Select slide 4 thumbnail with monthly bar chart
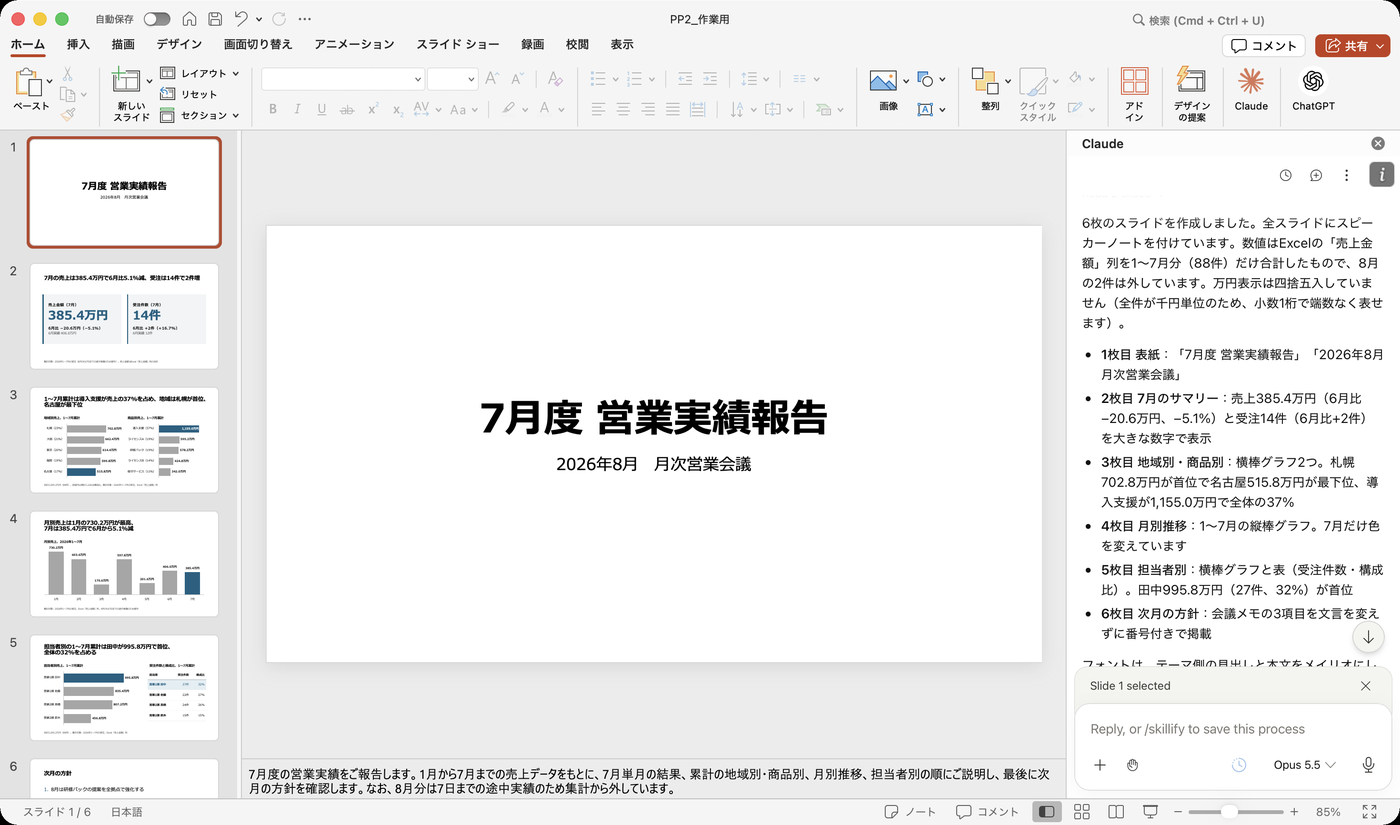This screenshot has width=1400, height=825. coord(124,564)
